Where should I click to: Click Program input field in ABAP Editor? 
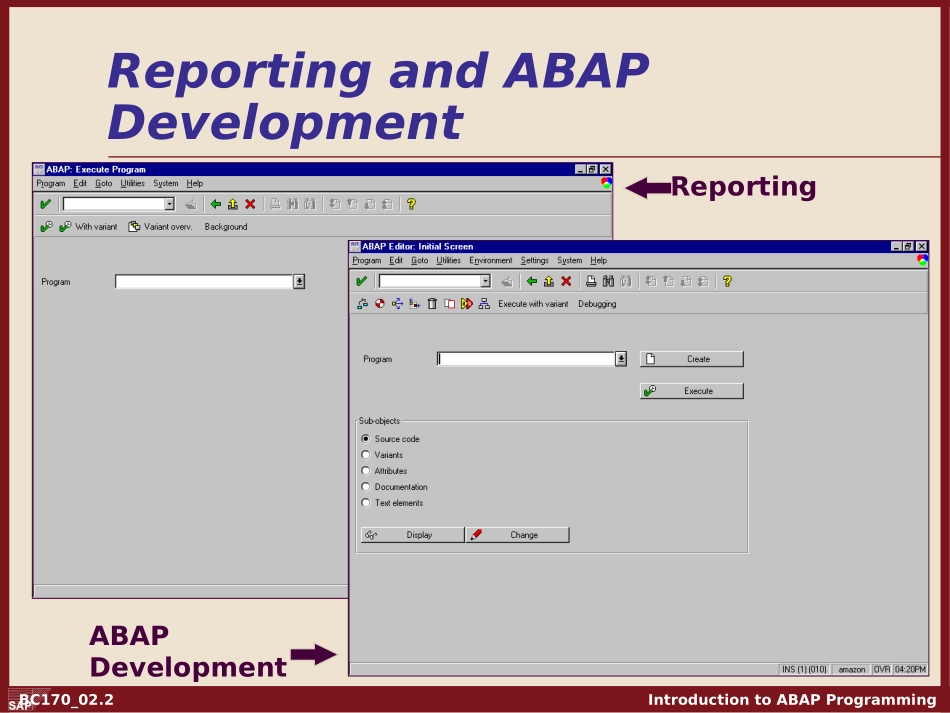[526, 359]
